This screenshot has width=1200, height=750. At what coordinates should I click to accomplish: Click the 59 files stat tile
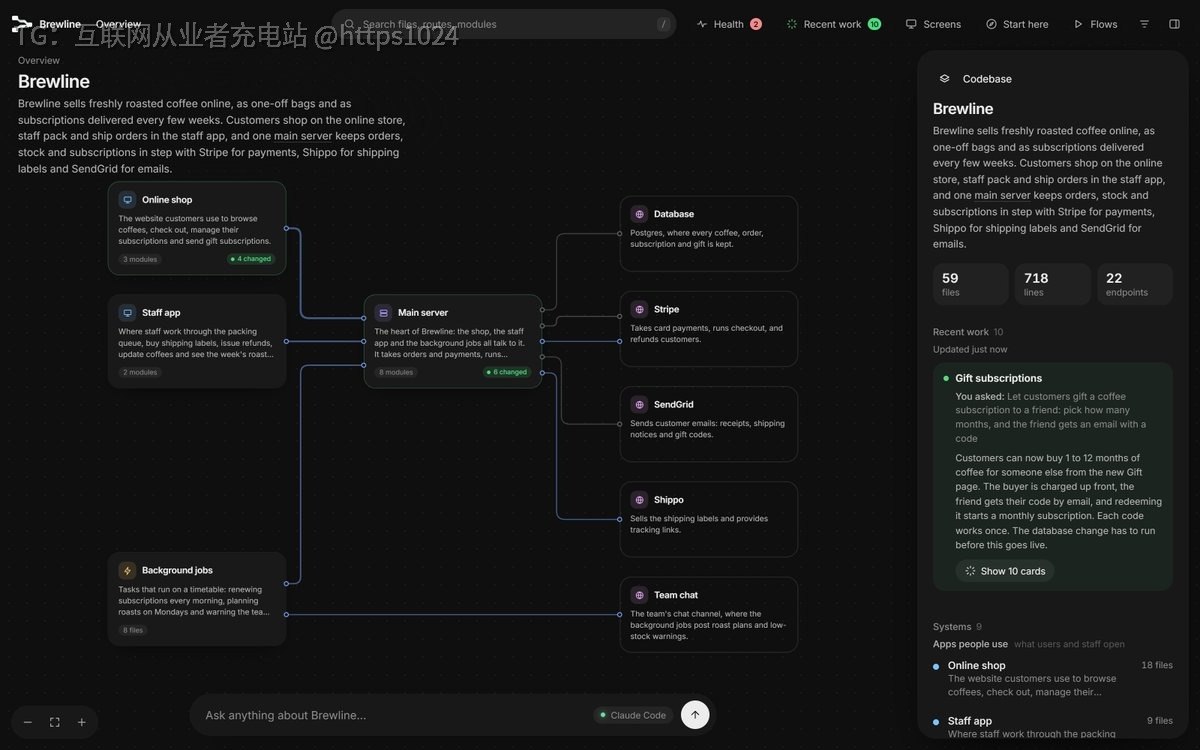click(x=971, y=284)
